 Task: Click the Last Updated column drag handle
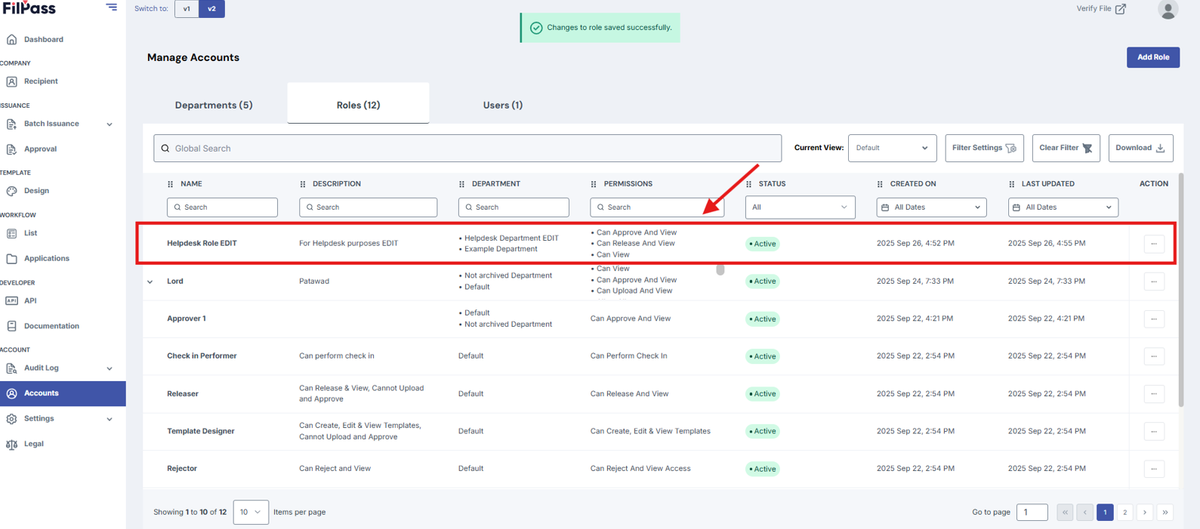(1012, 184)
